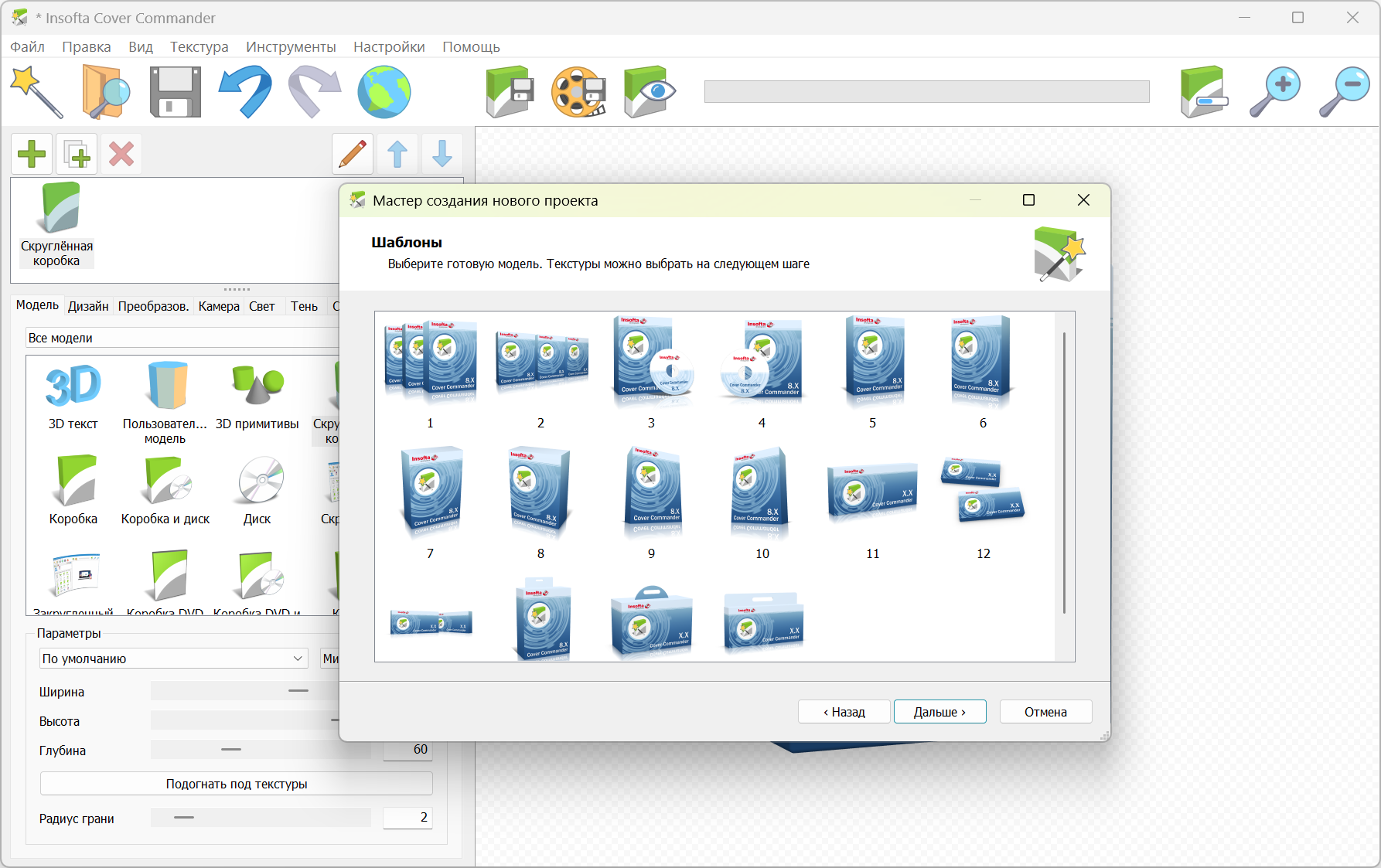Expand the "По умолчанию" parameters dropdown
The image size is (1381, 868).
click(173, 659)
